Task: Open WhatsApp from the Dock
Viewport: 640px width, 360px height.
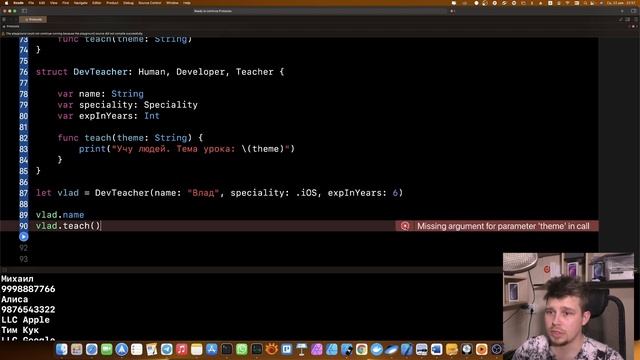Action: [x=242, y=349]
